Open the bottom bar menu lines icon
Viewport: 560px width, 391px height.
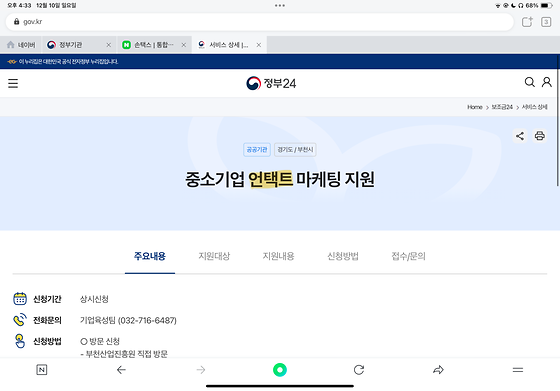[x=518, y=370]
